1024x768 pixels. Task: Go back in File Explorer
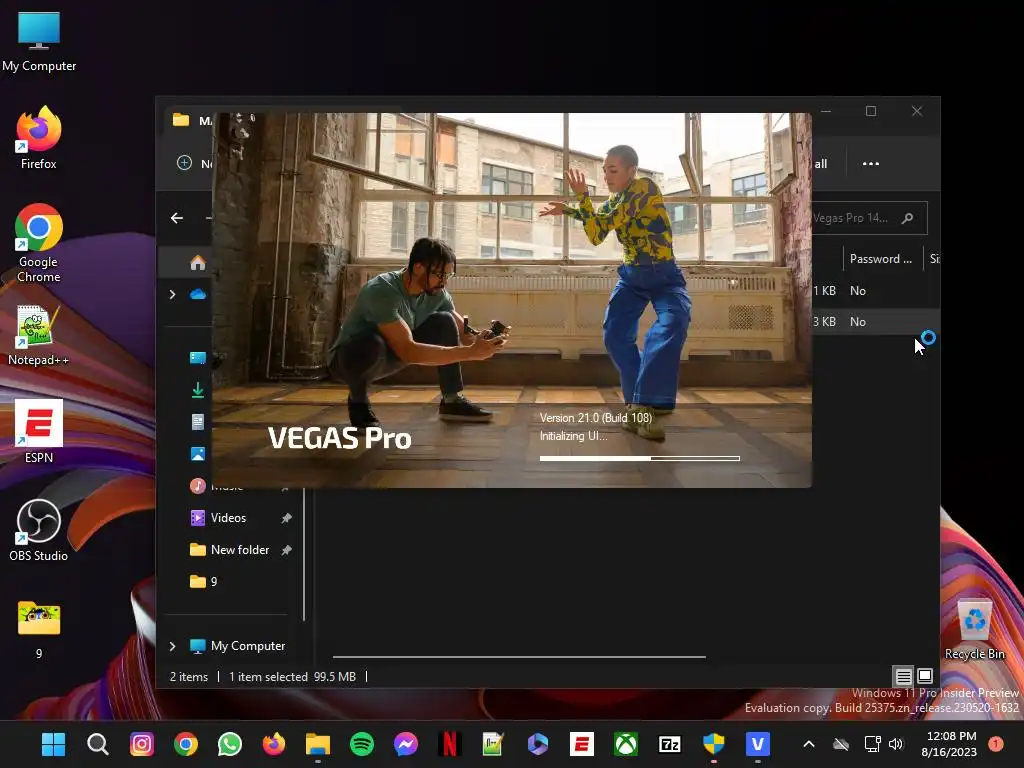177,217
